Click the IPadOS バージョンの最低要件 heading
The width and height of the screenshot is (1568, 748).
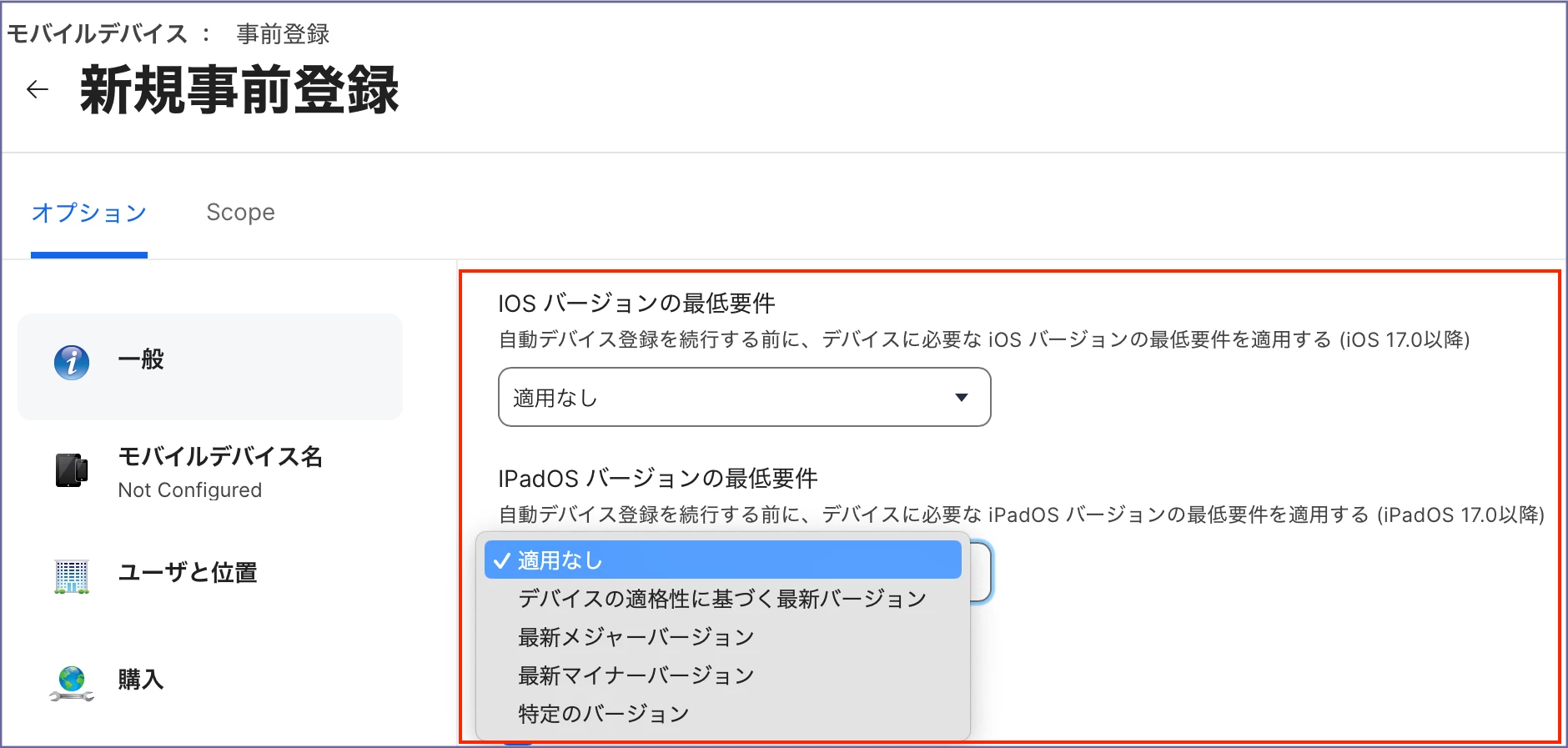pos(657,478)
